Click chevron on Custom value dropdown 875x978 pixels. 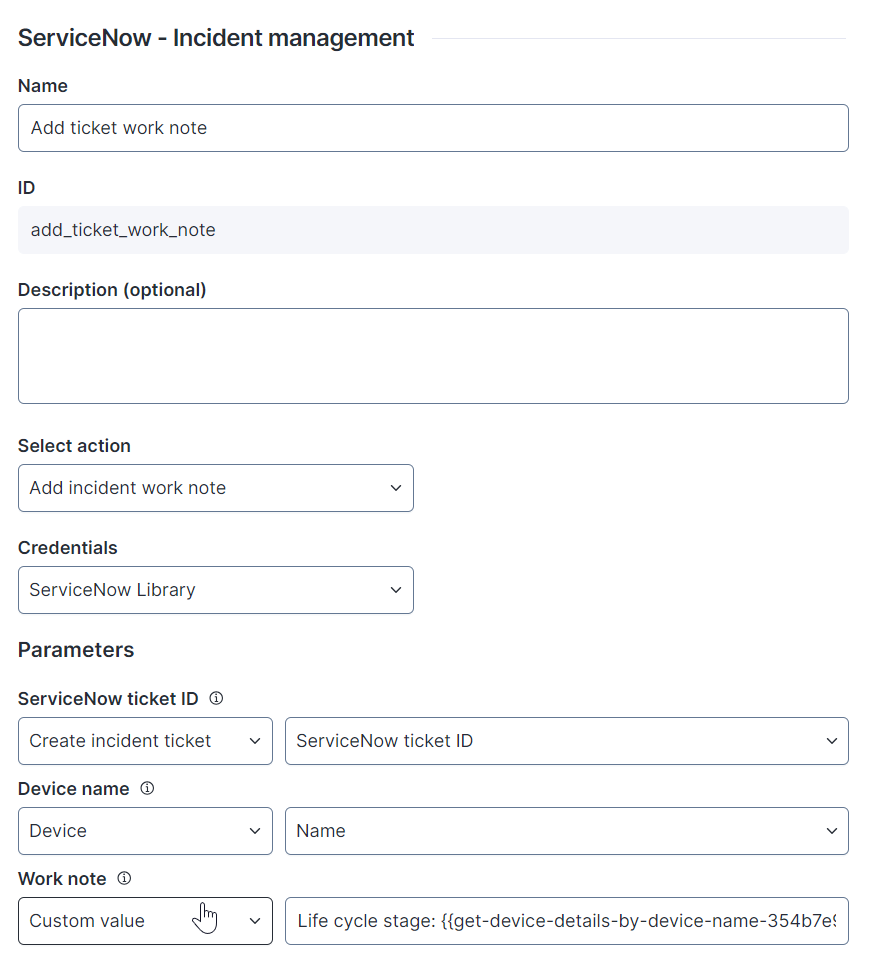(254, 921)
